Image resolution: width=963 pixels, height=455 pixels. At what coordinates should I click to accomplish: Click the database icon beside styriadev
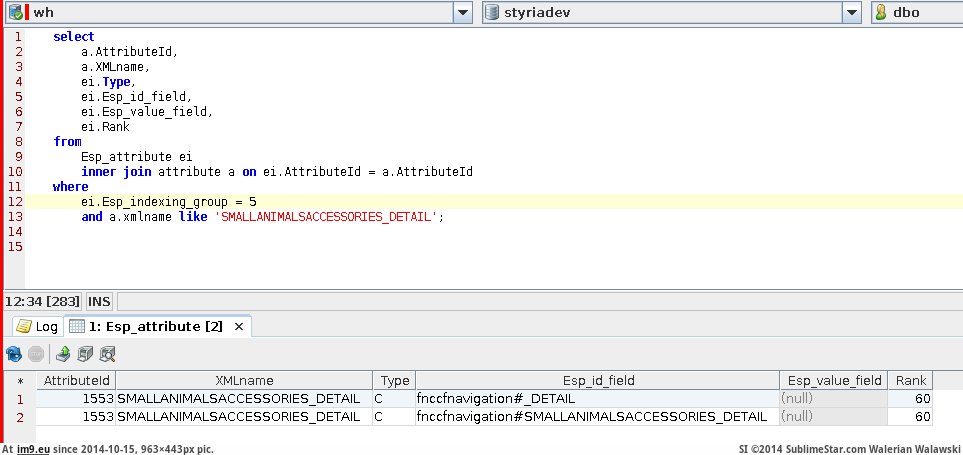click(493, 12)
